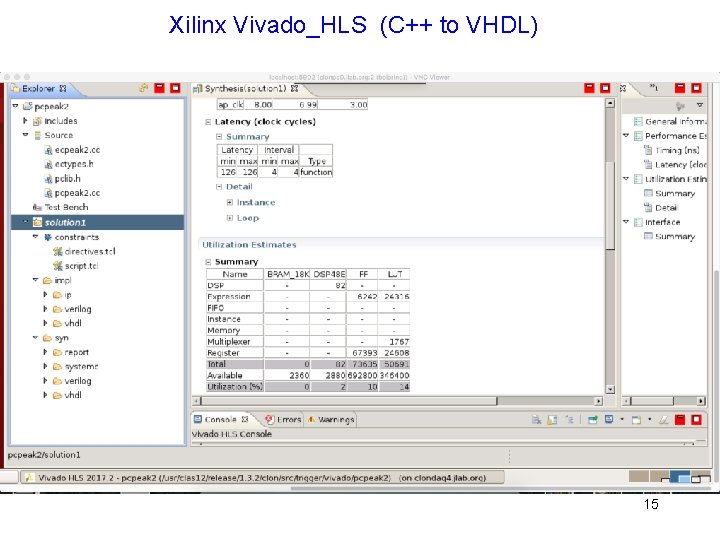This screenshot has height=540, width=720.
Task: Collapse the pcpeak2 project tree
Action: pyautogui.click(x=15, y=106)
